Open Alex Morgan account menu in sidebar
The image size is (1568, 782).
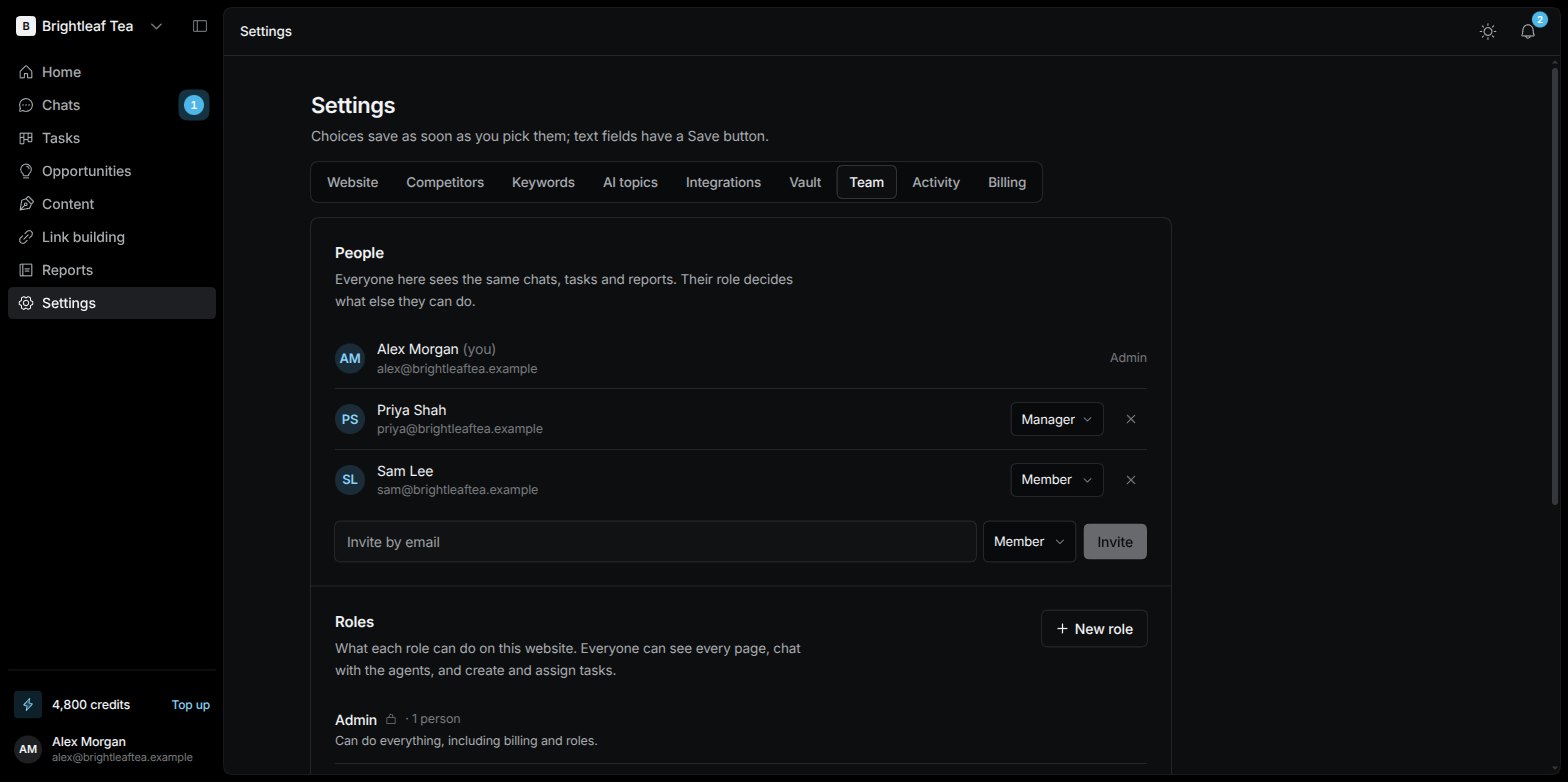click(x=112, y=749)
